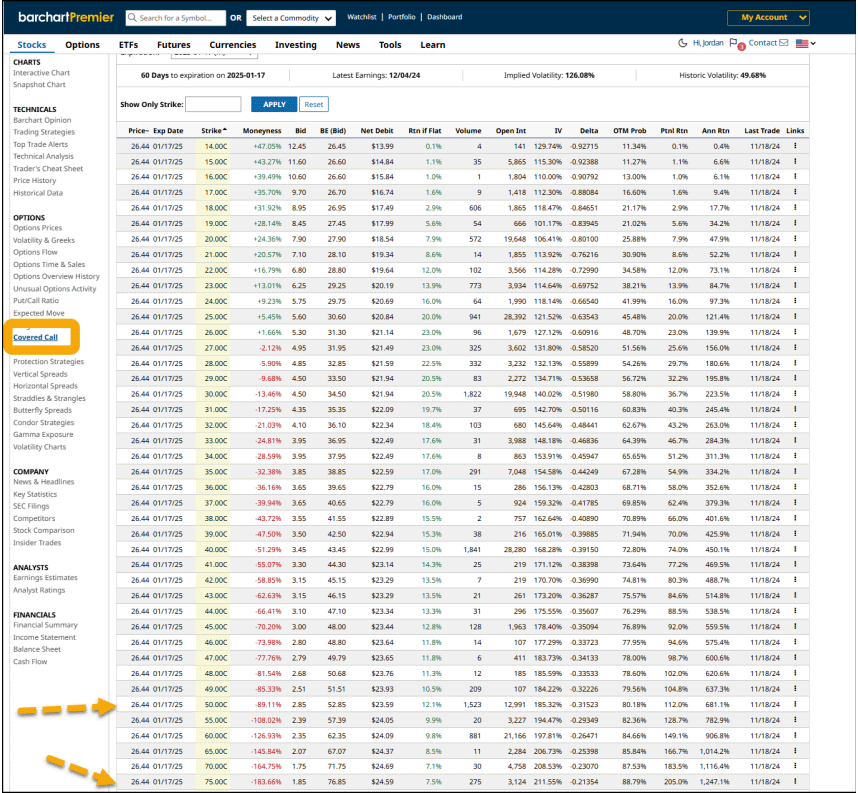Open Unusual Options Activity link
This screenshot has height=793, width=858.
tap(54, 289)
